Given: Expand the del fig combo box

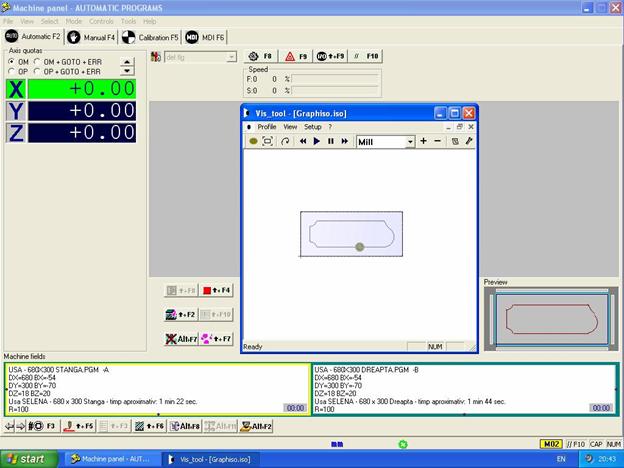Looking at the screenshot, I should tap(230, 57).
